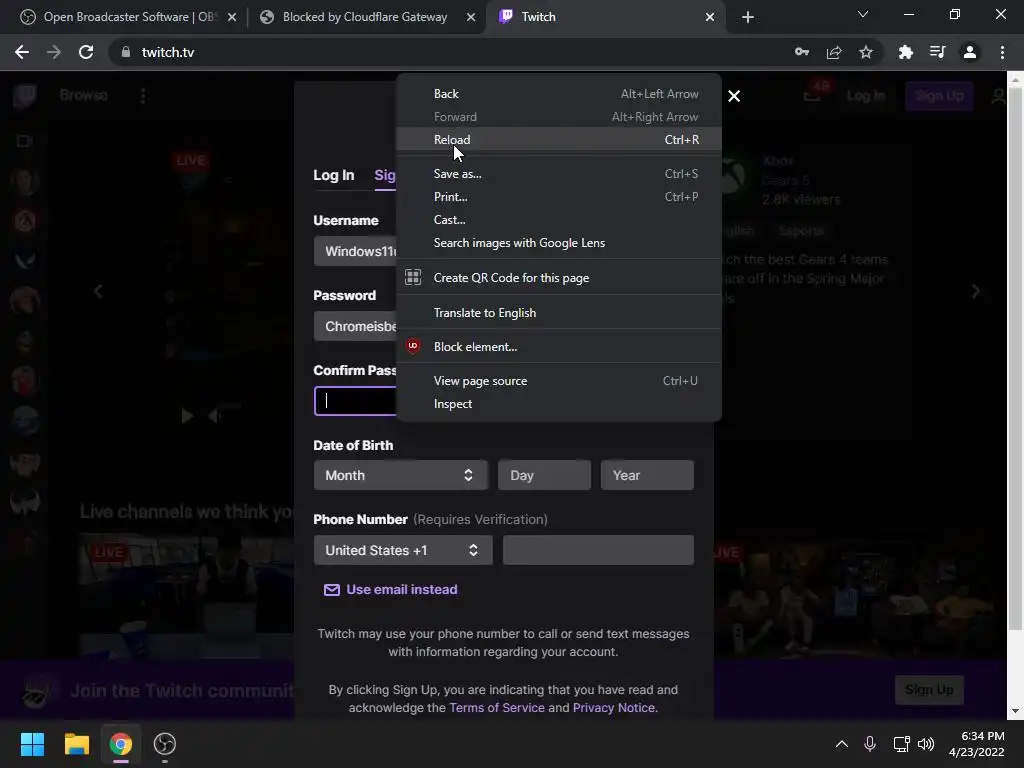Click Use email instead link
1024x768 pixels.
click(x=402, y=590)
